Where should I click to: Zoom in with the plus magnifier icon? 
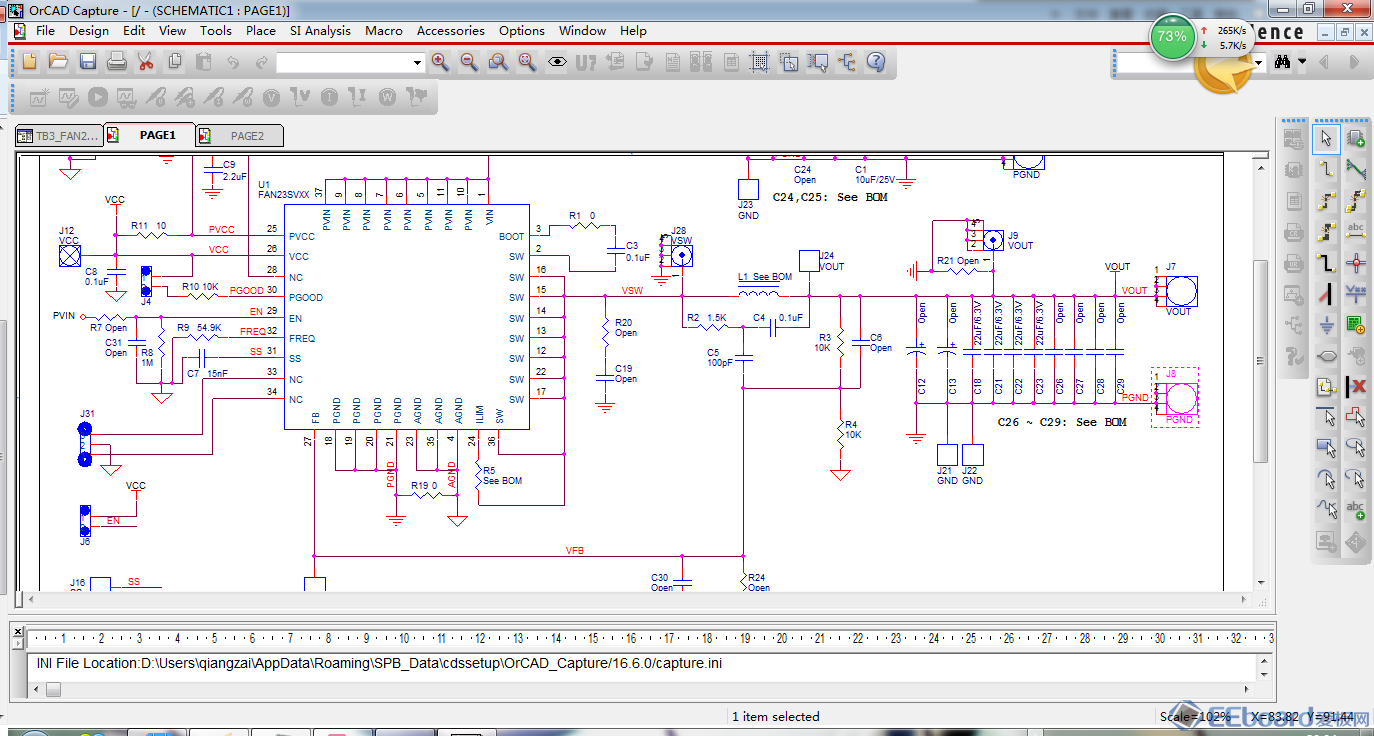pyautogui.click(x=439, y=62)
